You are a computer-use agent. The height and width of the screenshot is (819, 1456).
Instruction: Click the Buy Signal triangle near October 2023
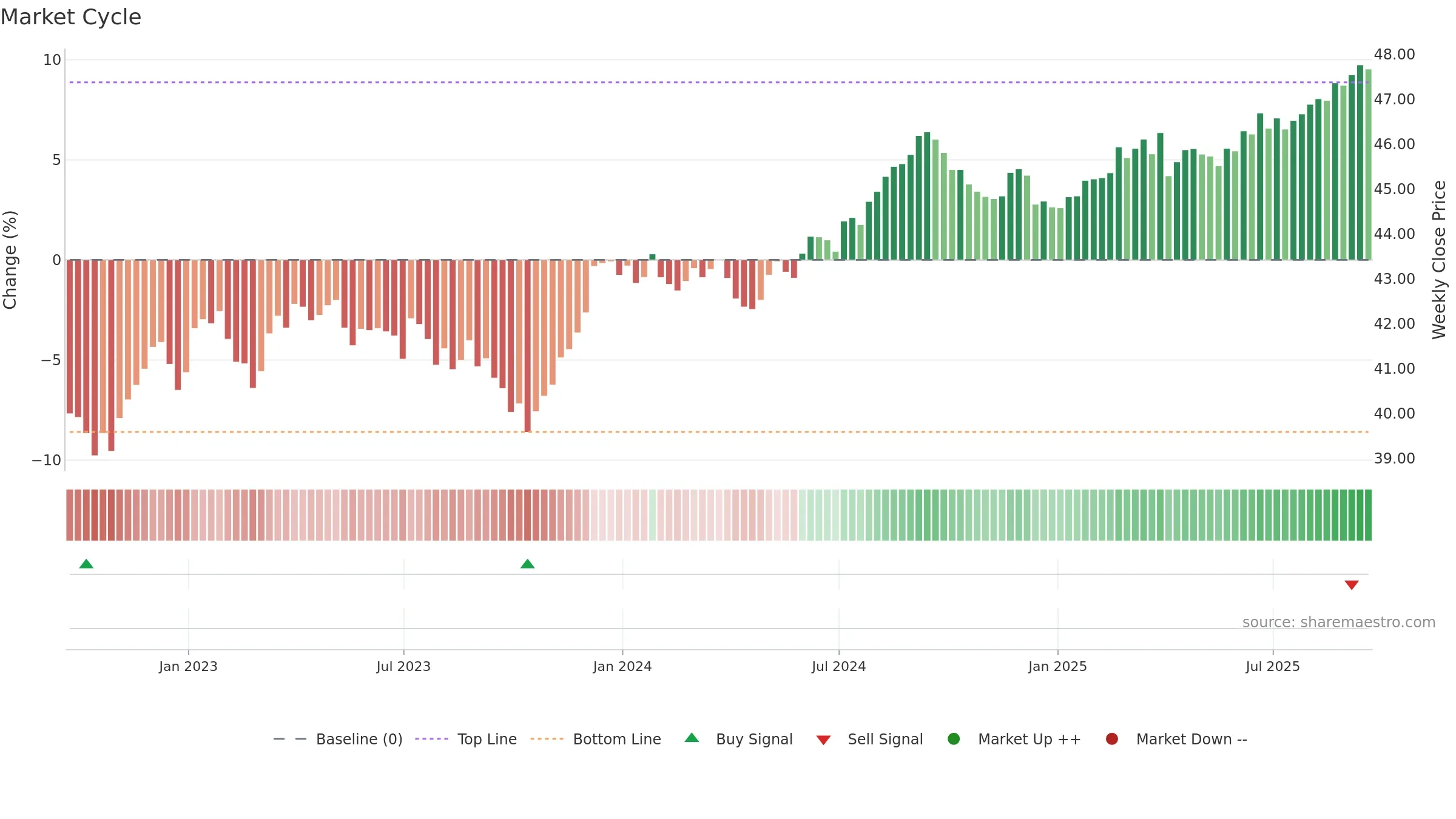[x=527, y=564]
